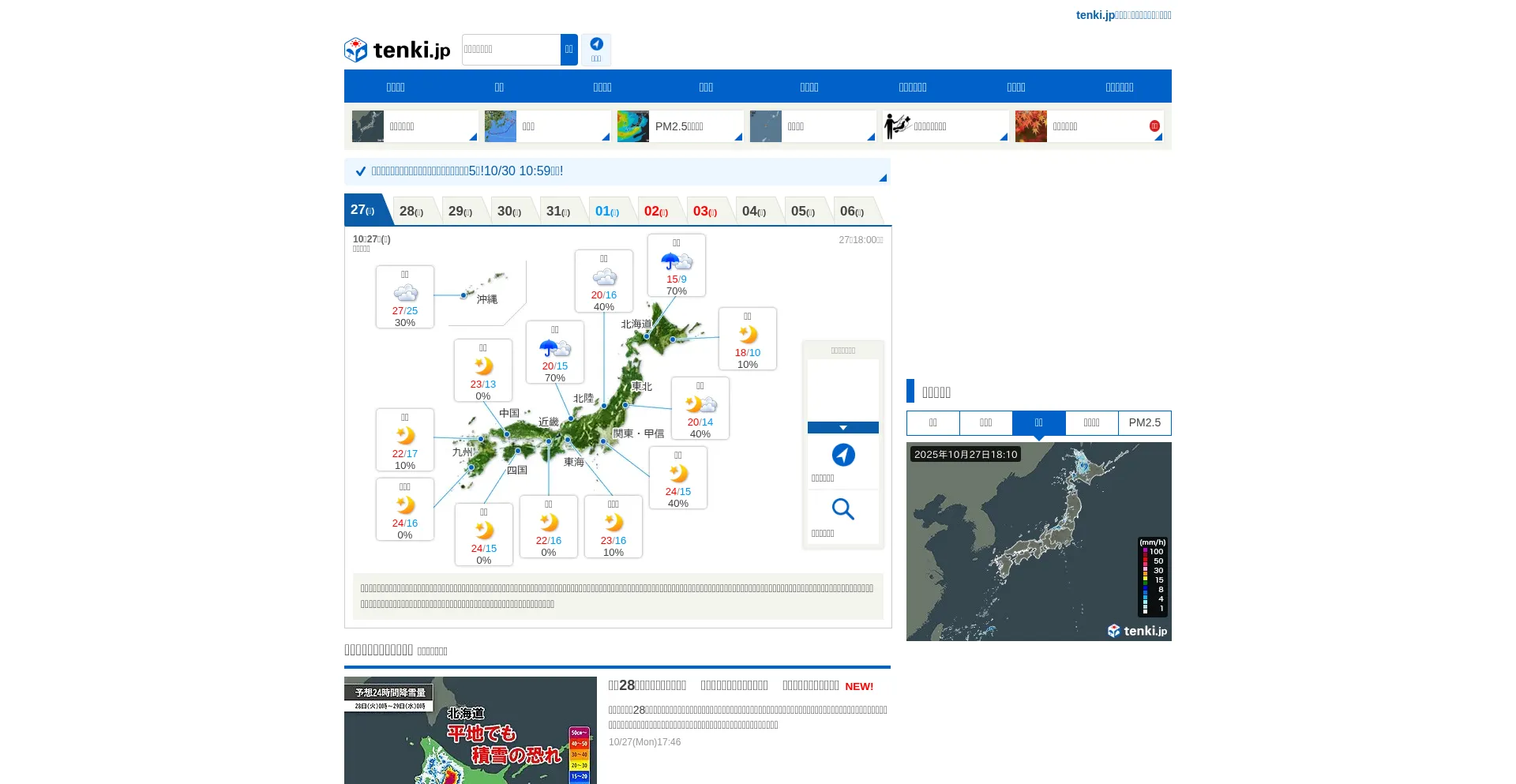The width and height of the screenshot is (1516, 784).
Task: Expand the blue down-arrow bar beside map
Action: [x=842, y=428]
